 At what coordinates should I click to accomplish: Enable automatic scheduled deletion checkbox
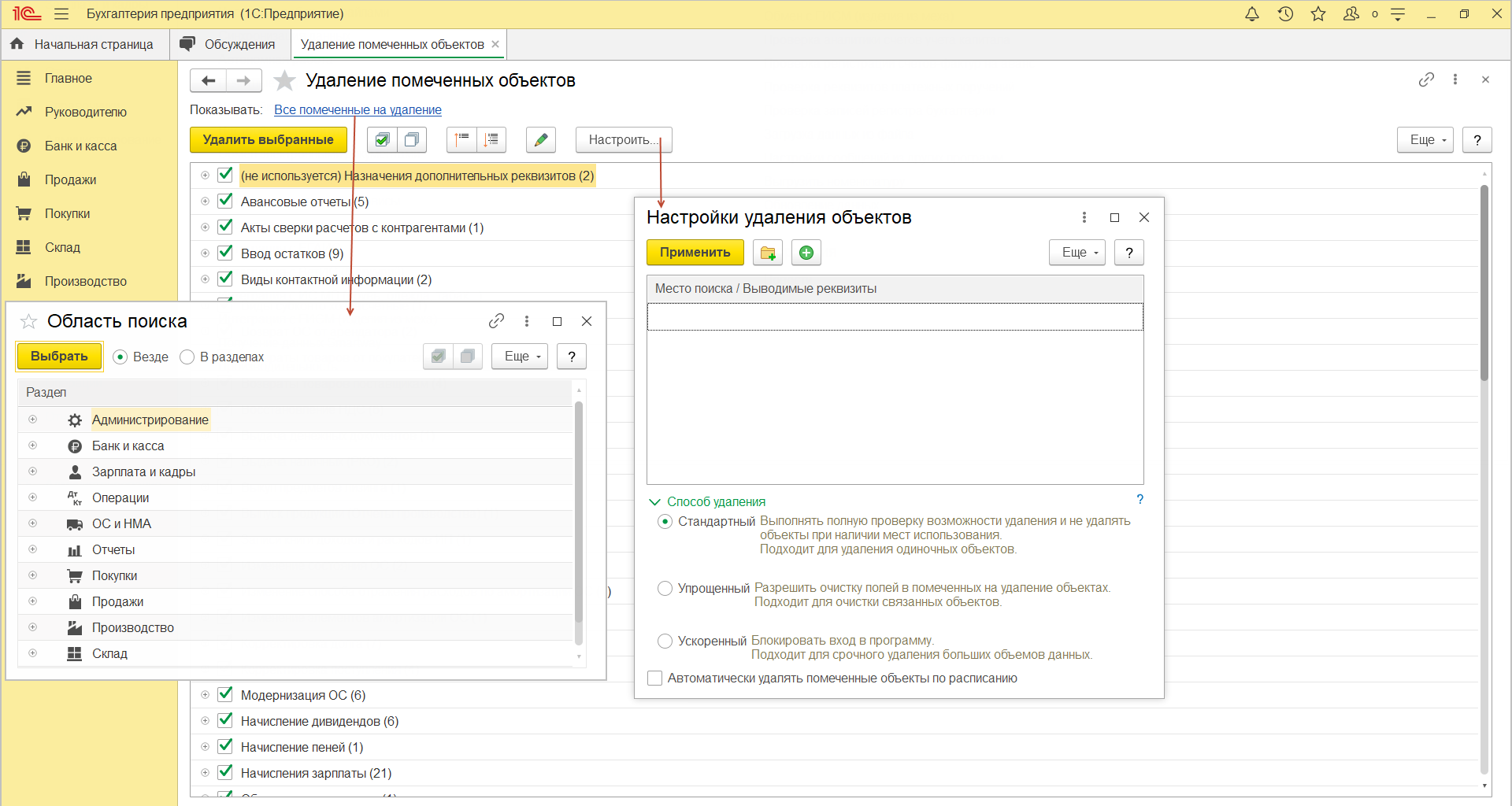[654, 678]
